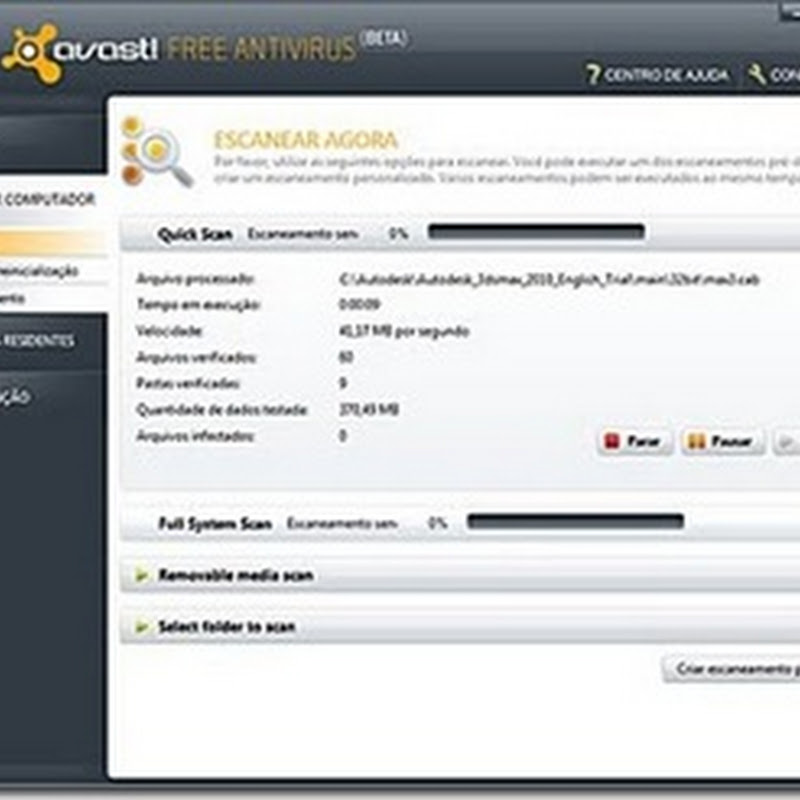Click the wrench settings icon top right
This screenshot has height=800, width=800.
pos(757,71)
